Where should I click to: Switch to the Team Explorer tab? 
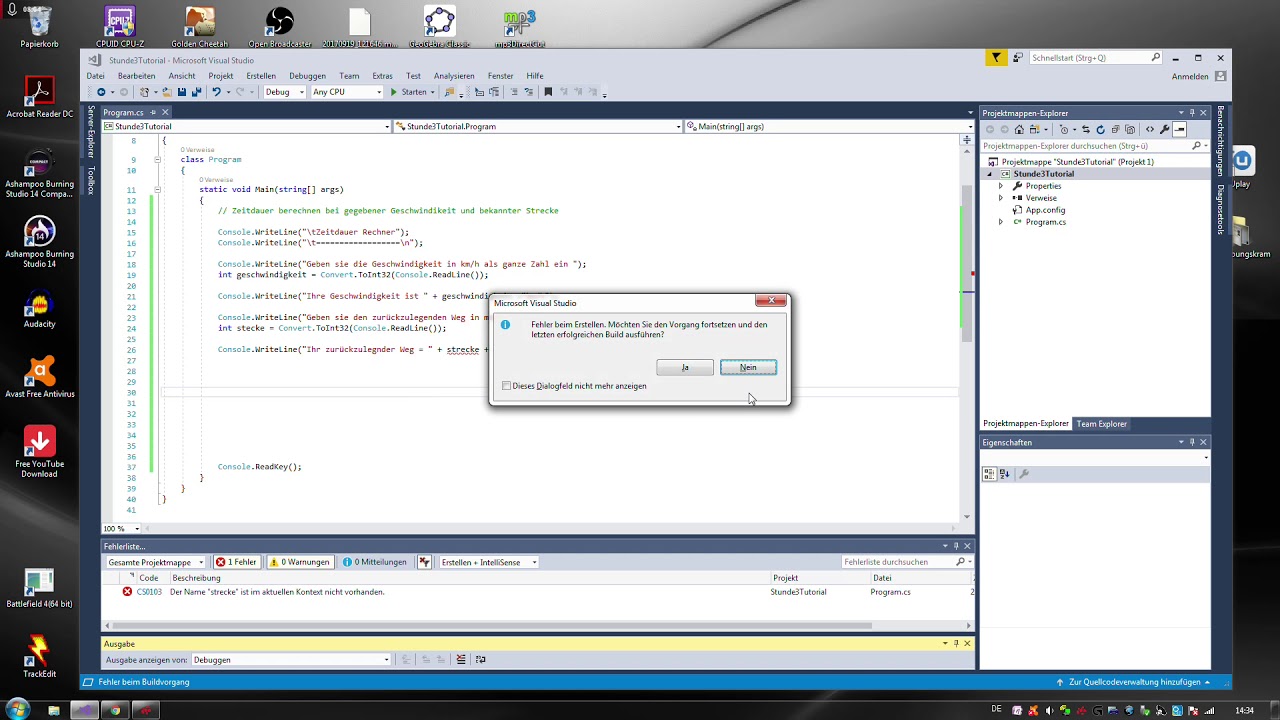click(x=1101, y=424)
